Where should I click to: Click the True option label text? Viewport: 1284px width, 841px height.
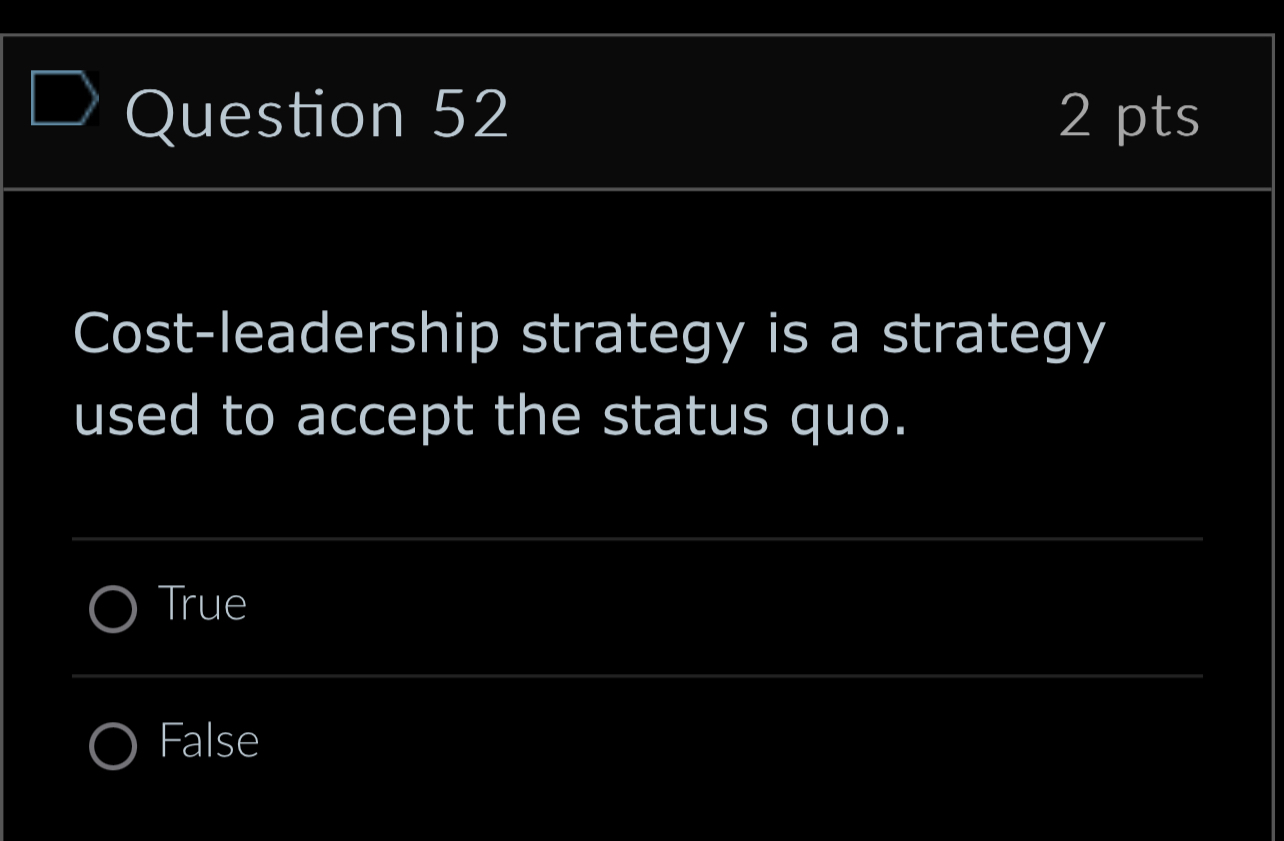(203, 604)
